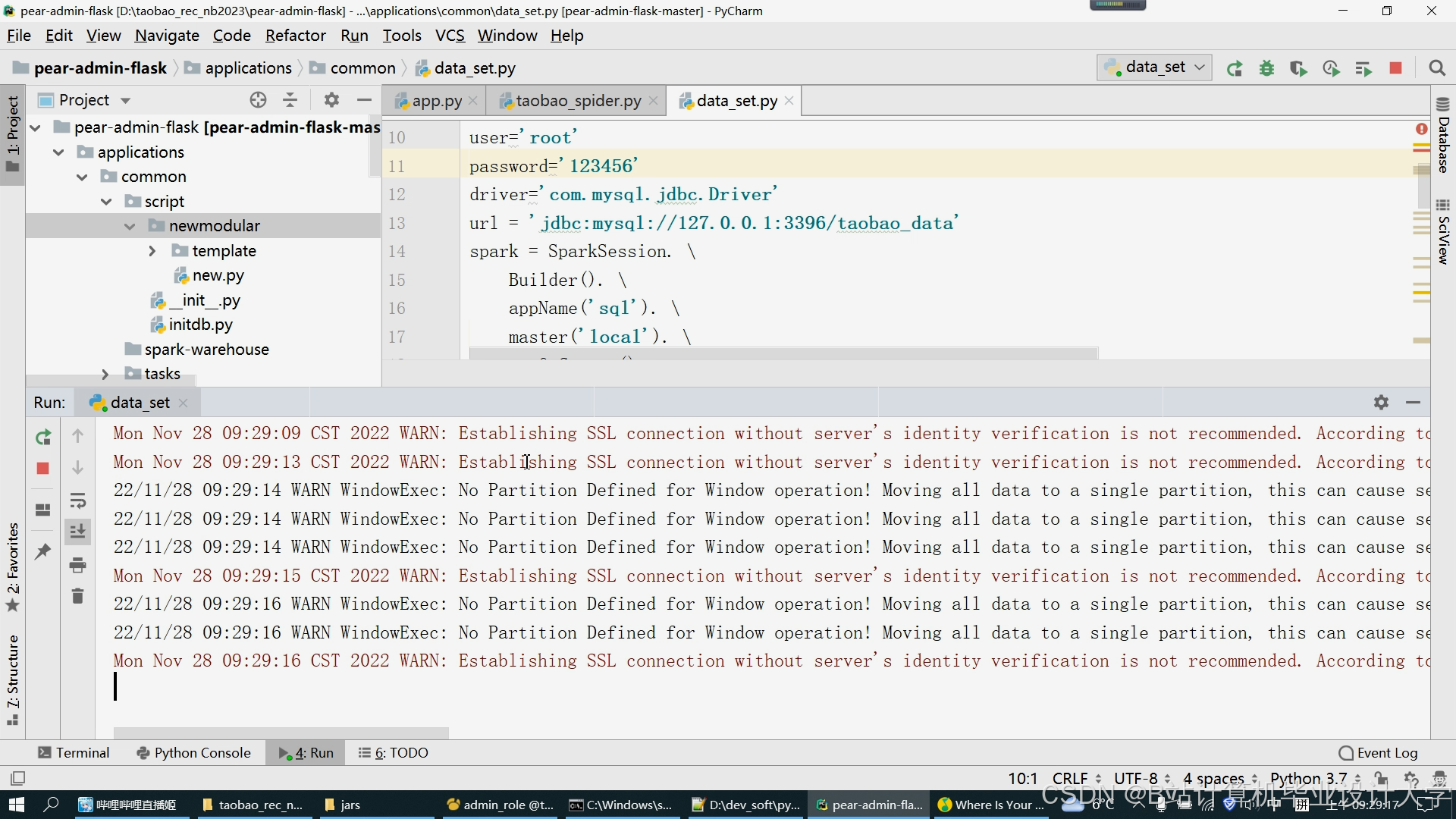Collapse the newmodular folder

pos(130,226)
